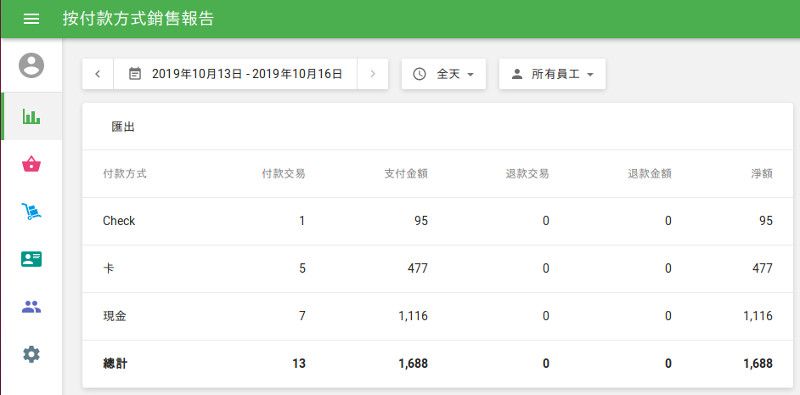Open the gear Settings sidebar icon
This screenshot has width=800, height=395.
tap(31, 354)
